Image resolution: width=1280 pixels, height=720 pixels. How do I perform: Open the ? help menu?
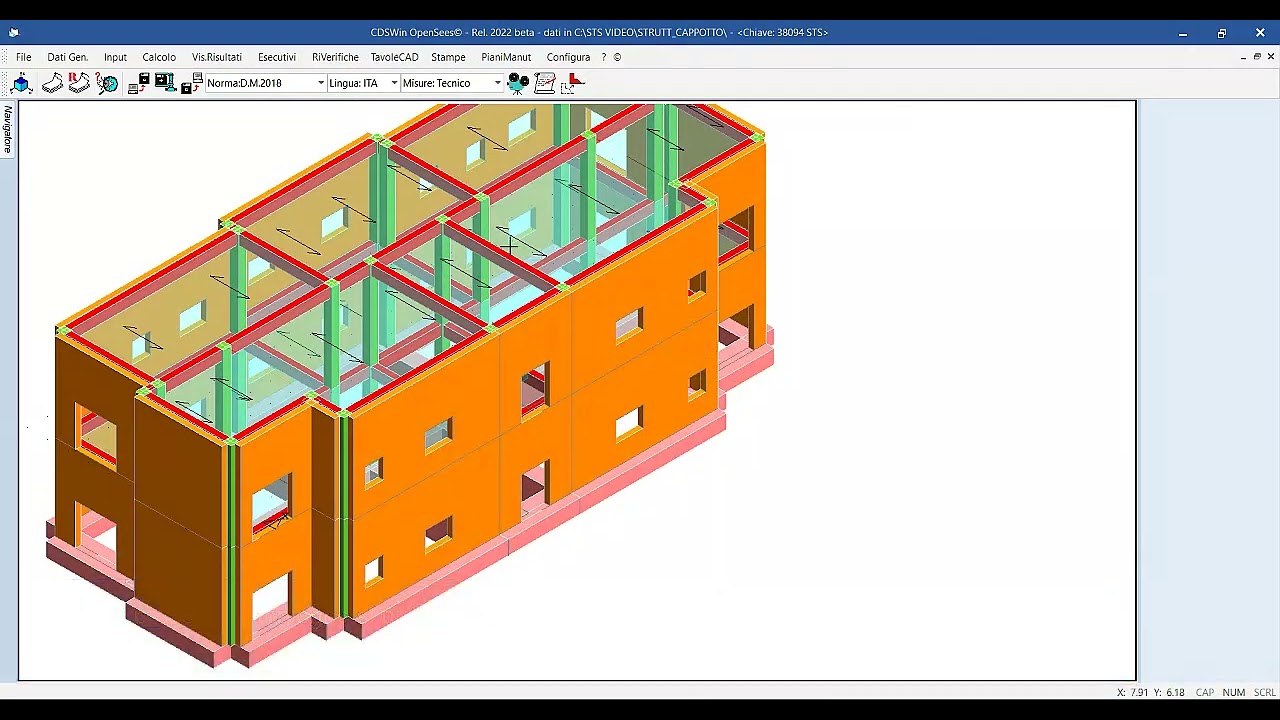click(x=603, y=57)
